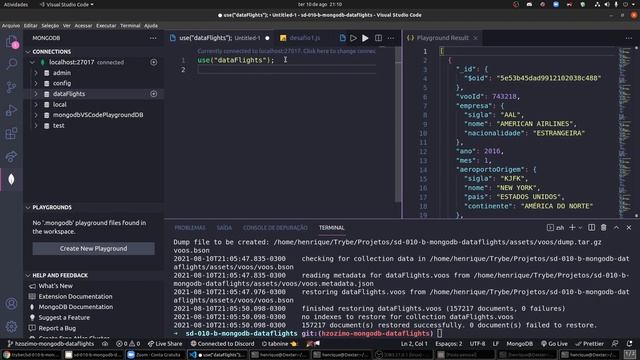Open Run and Debug view
Screen dimensions: 640x360
11,110
